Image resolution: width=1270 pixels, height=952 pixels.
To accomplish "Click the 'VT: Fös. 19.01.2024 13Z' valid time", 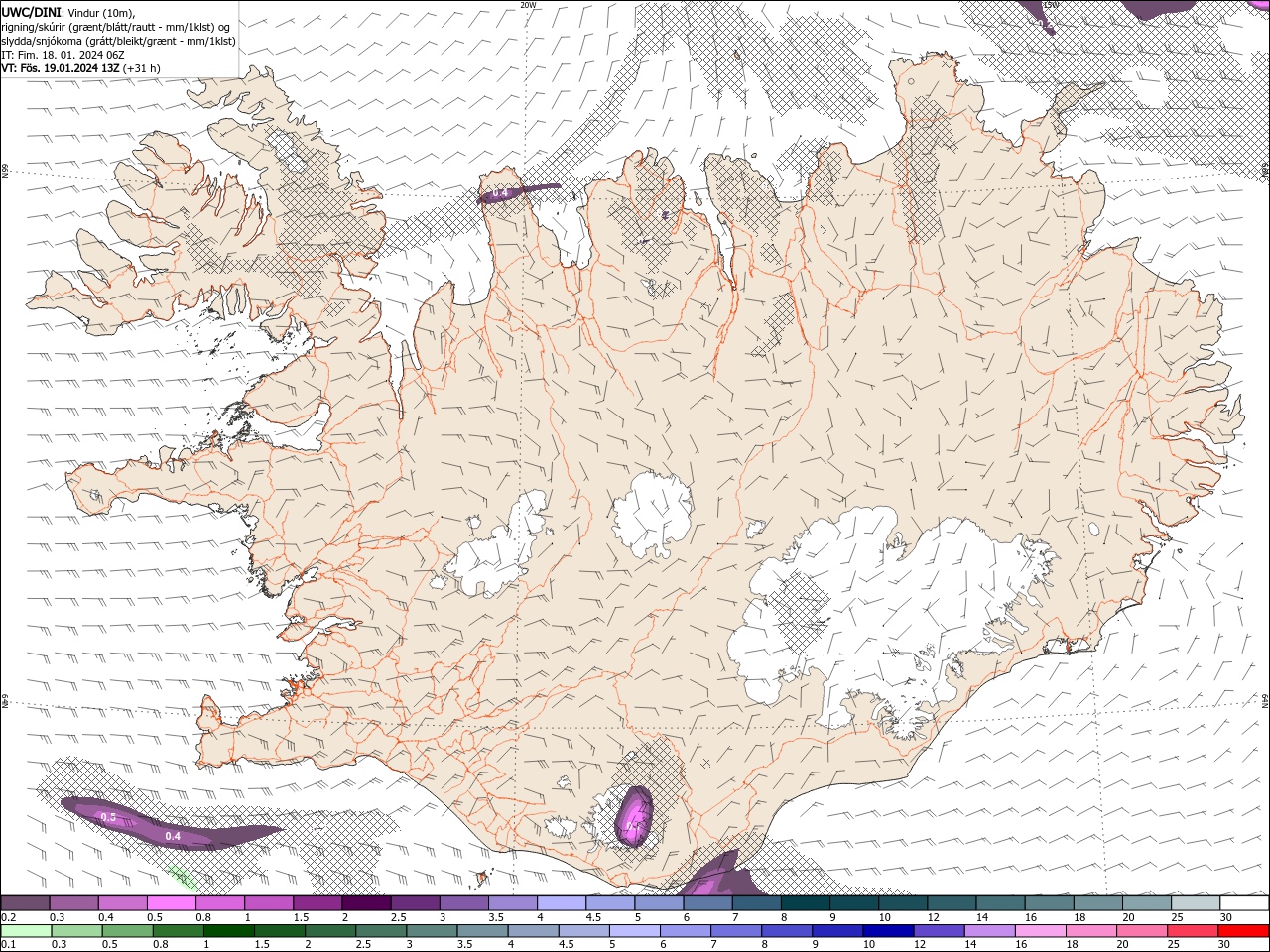I will (x=61, y=68).
